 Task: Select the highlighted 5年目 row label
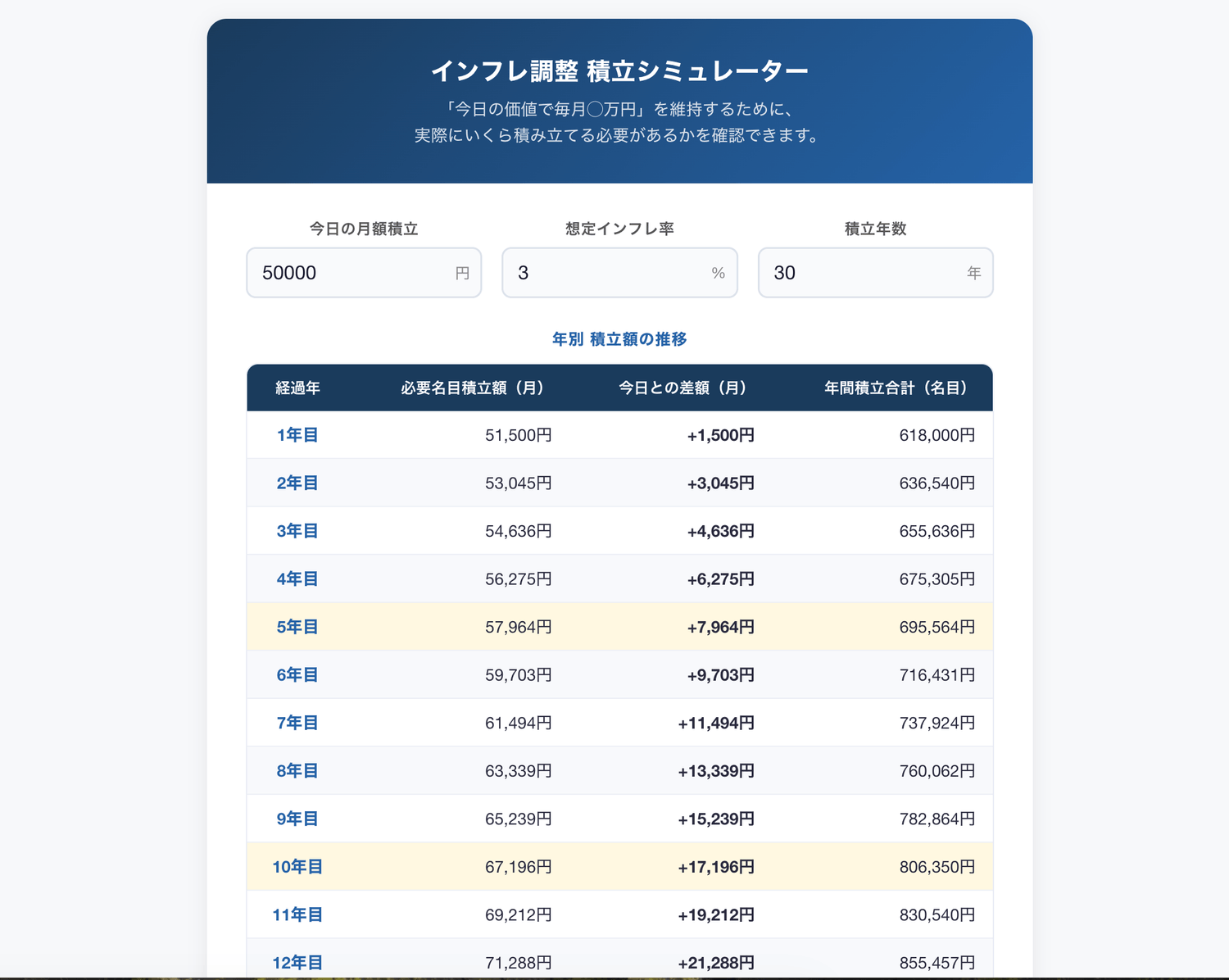coord(297,627)
